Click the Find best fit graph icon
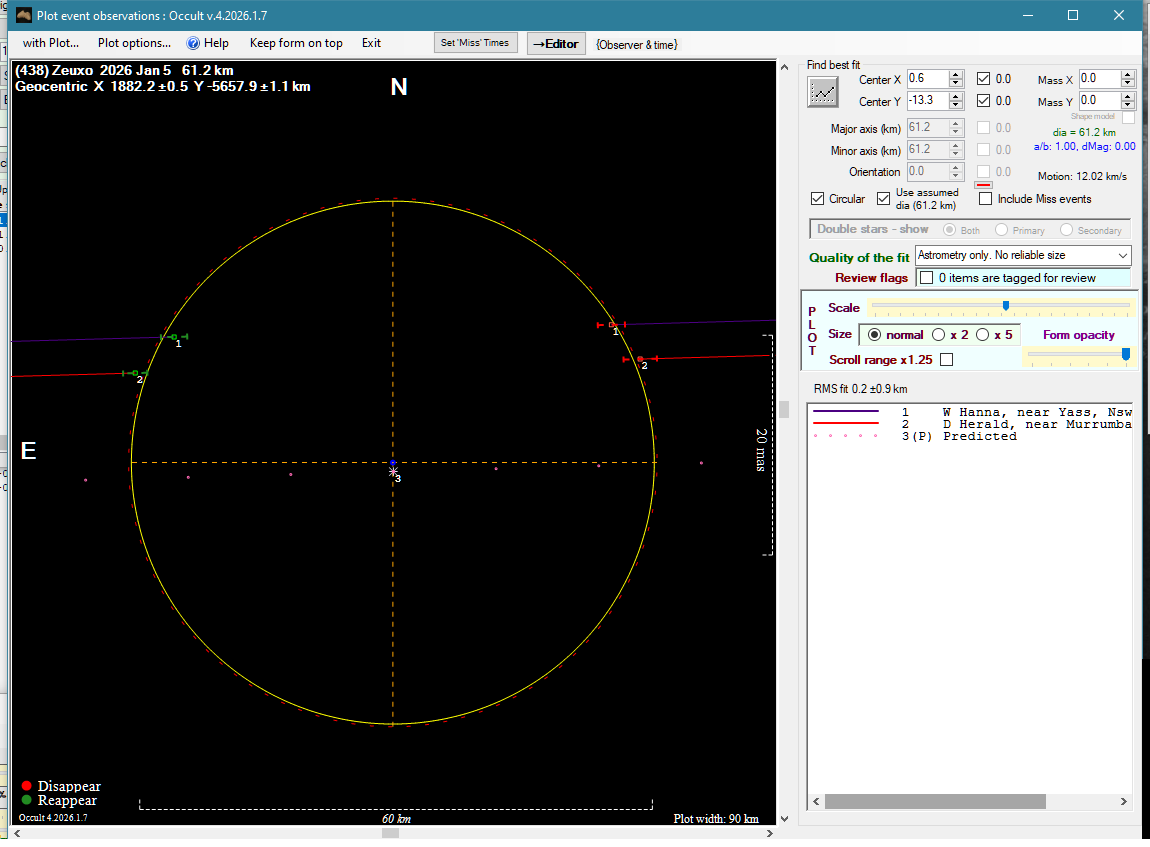Image resolution: width=1150 pixels, height=847 pixels. coord(823,92)
